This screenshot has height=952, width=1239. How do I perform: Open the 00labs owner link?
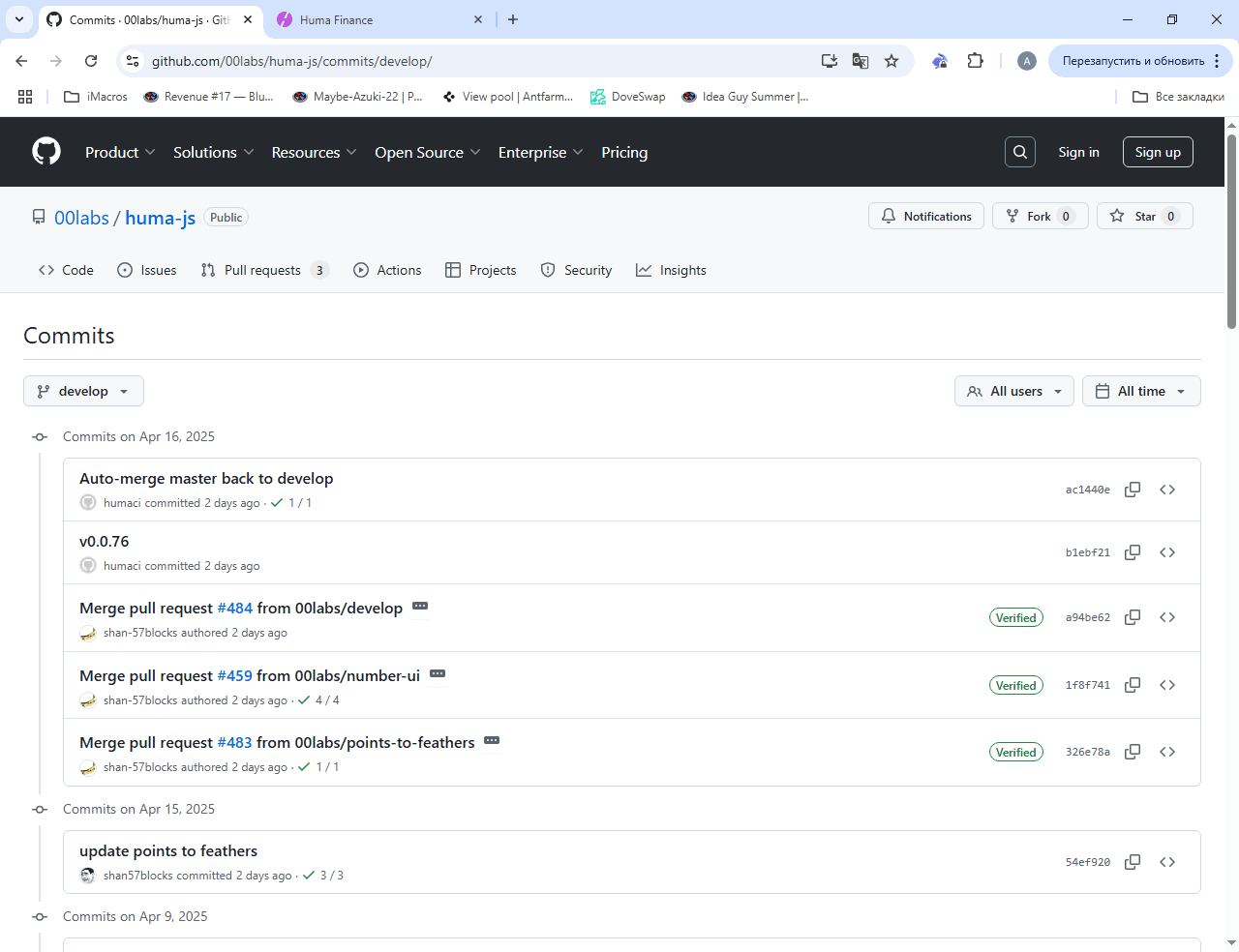pos(81,218)
